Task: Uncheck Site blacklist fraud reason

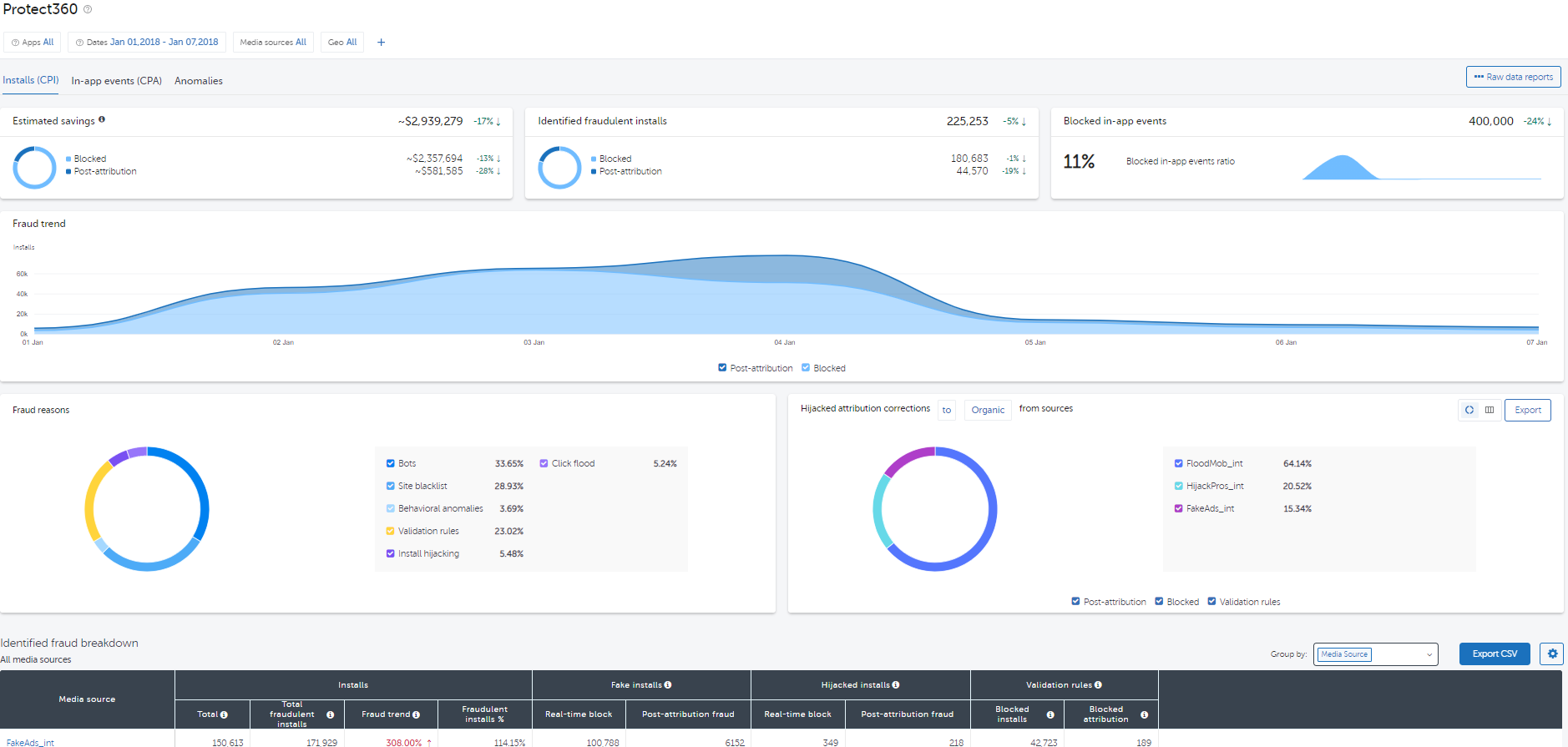Action: (390, 486)
